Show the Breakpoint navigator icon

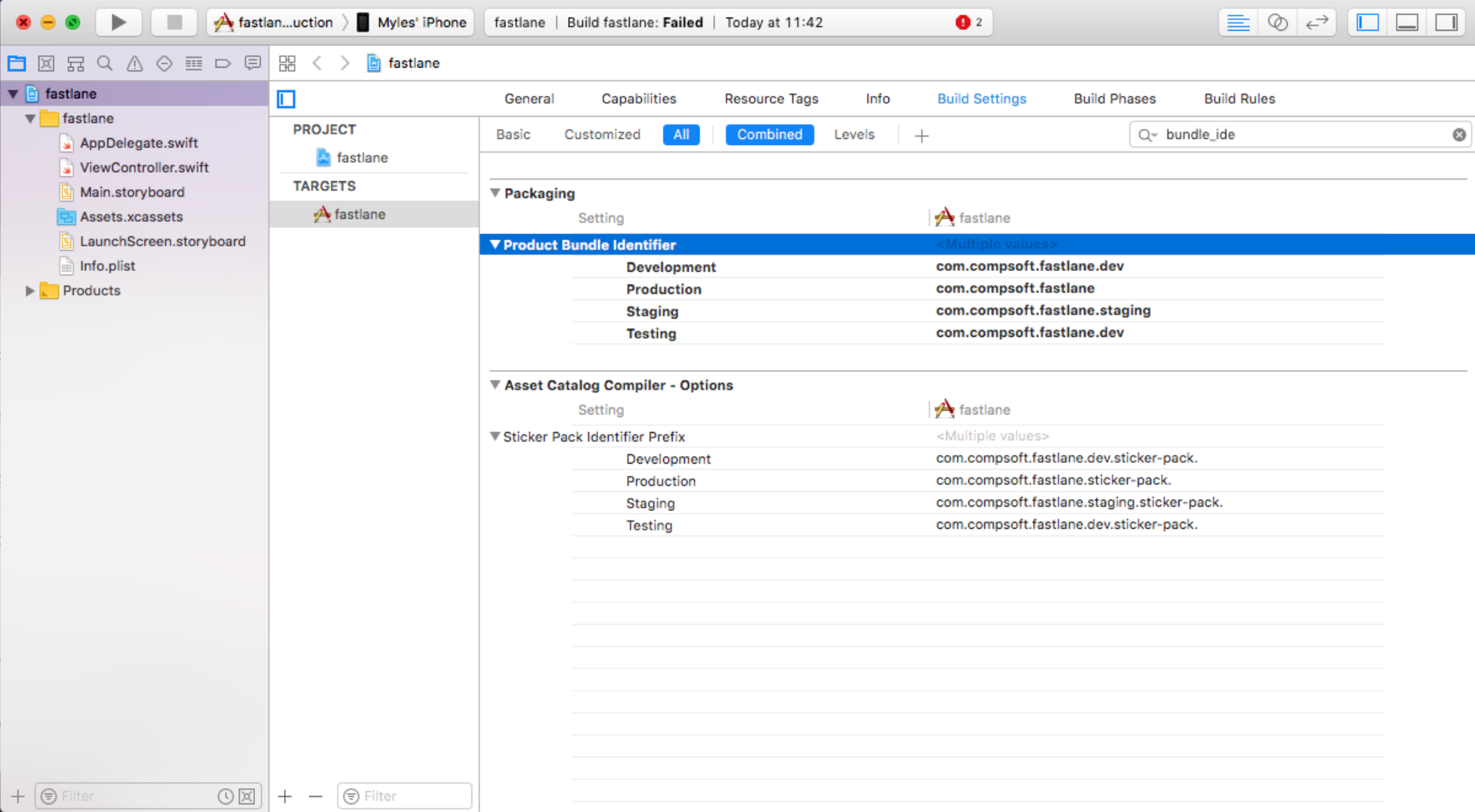click(x=223, y=64)
